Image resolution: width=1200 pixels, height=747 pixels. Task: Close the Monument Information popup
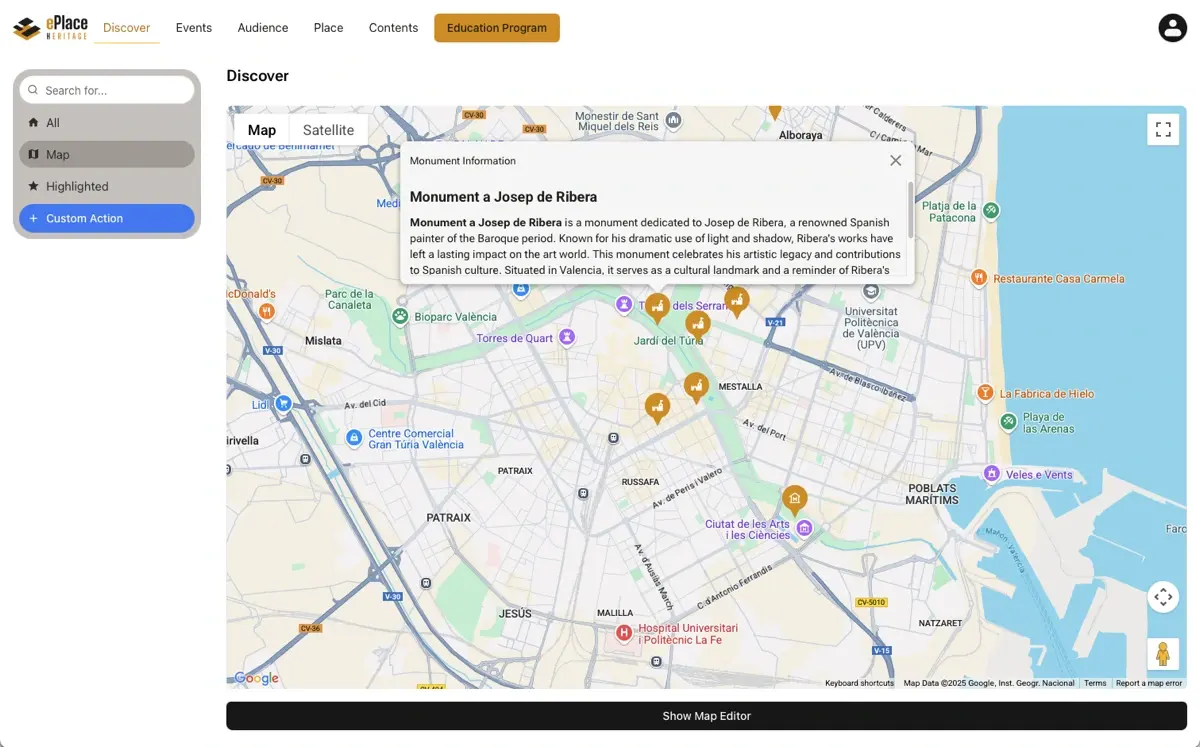(x=895, y=161)
